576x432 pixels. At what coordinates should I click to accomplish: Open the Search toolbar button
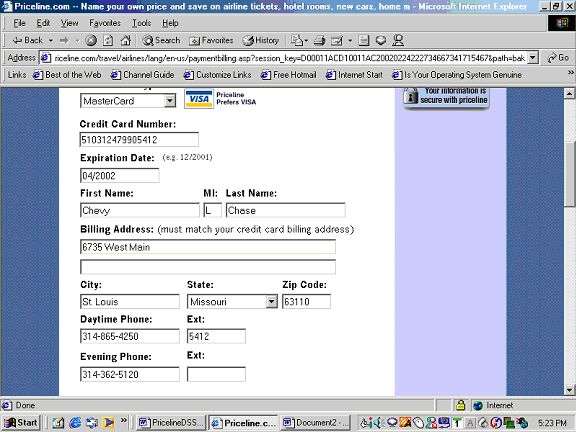click(161, 40)
